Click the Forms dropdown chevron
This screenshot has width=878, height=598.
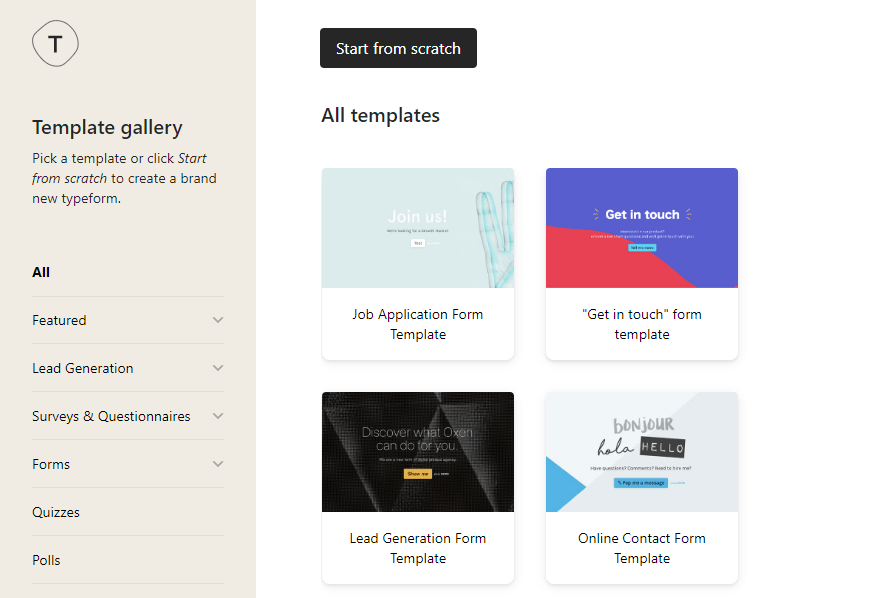coord(216,464)
